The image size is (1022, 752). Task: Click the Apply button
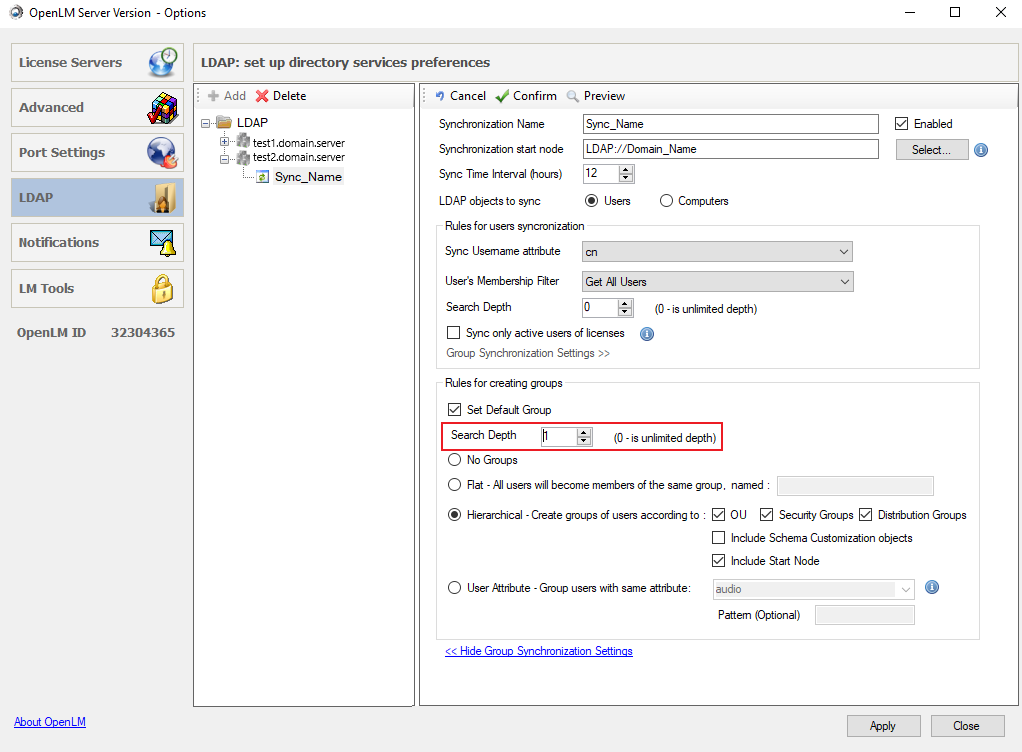[x=883, y=726]
